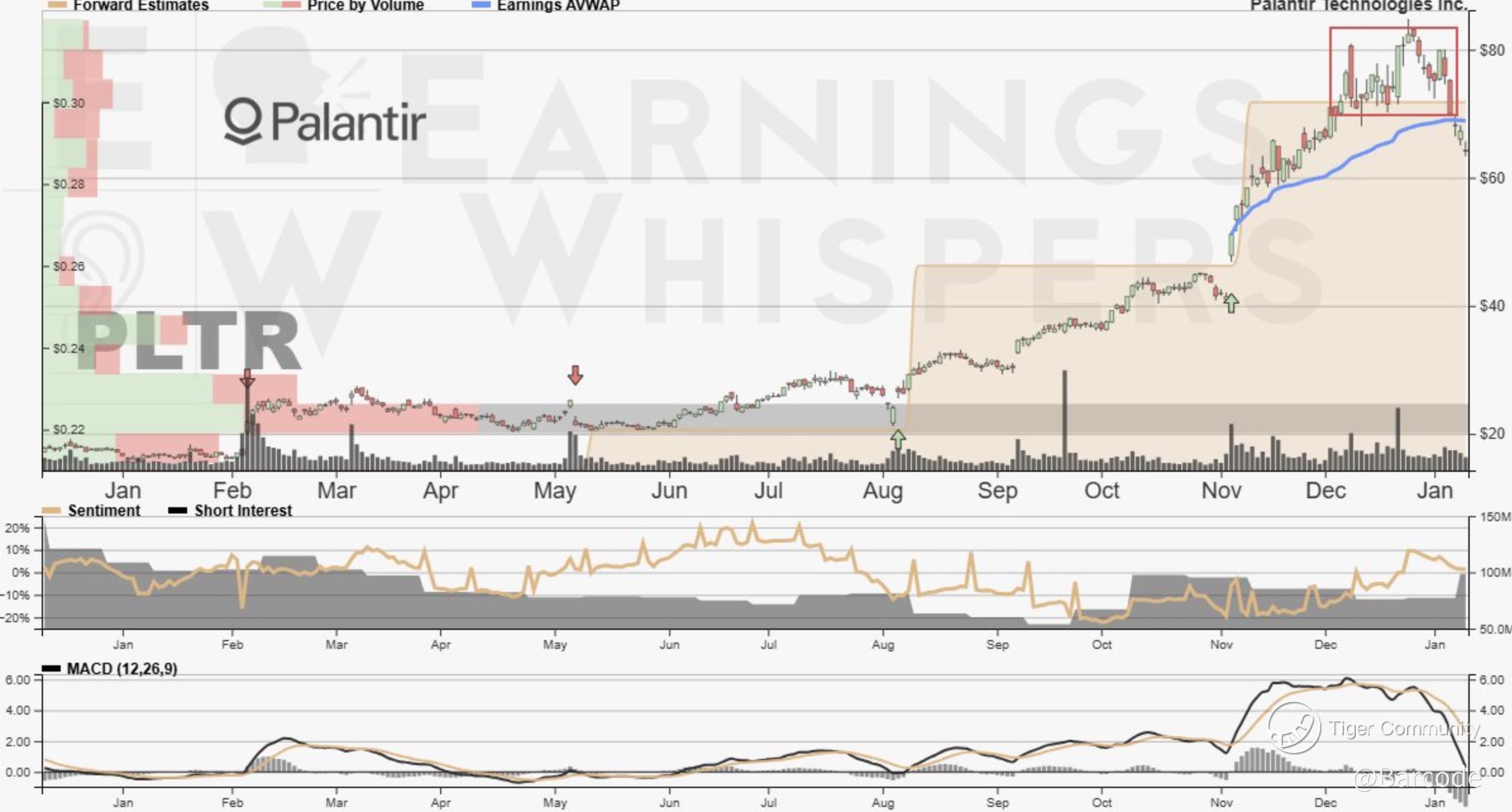
Task: Click the large Jun label on price chart
Action: (x=669, y=491)
